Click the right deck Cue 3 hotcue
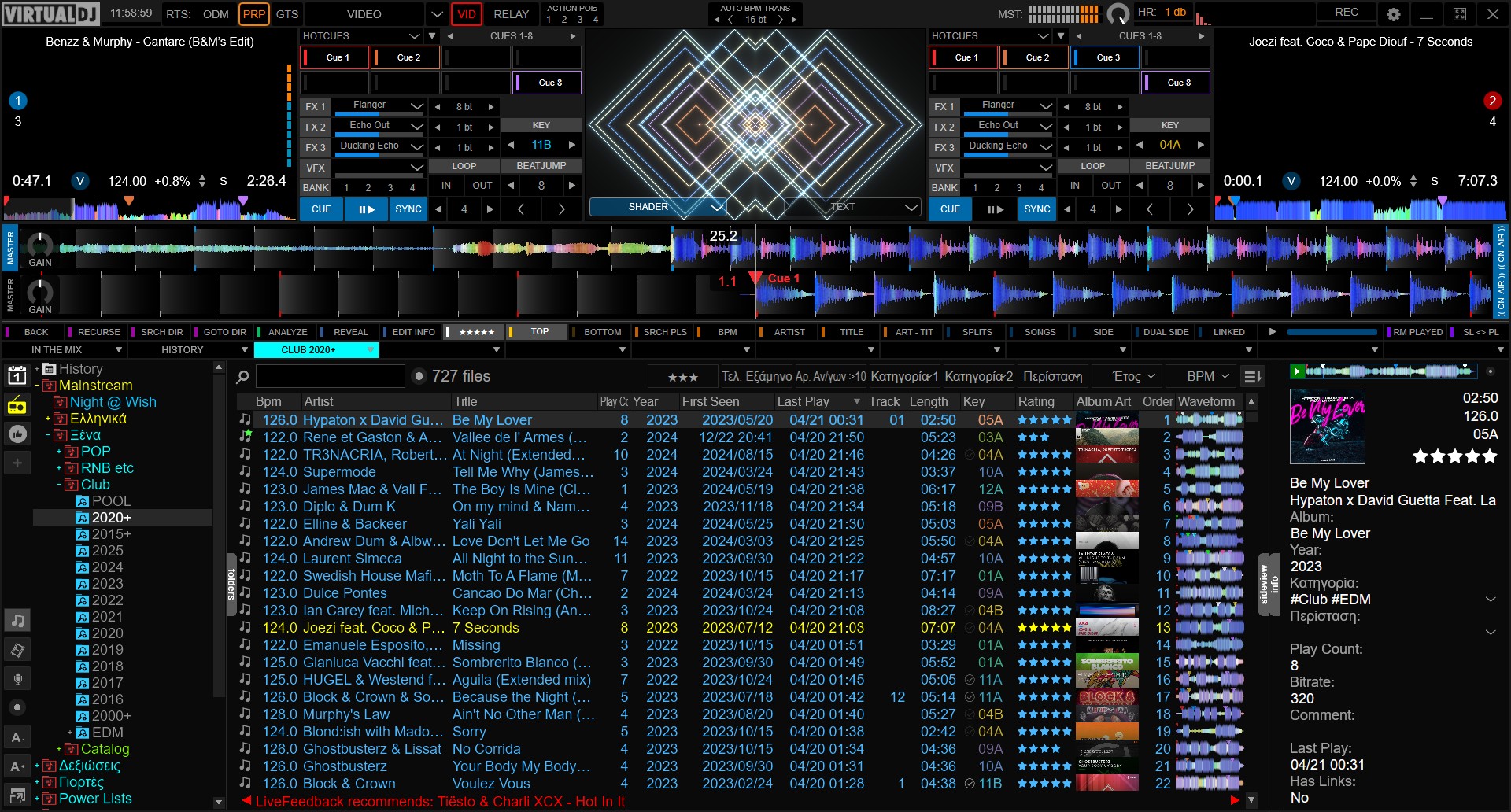This screenshot has height=812, width=1511. pos(1106,57)
